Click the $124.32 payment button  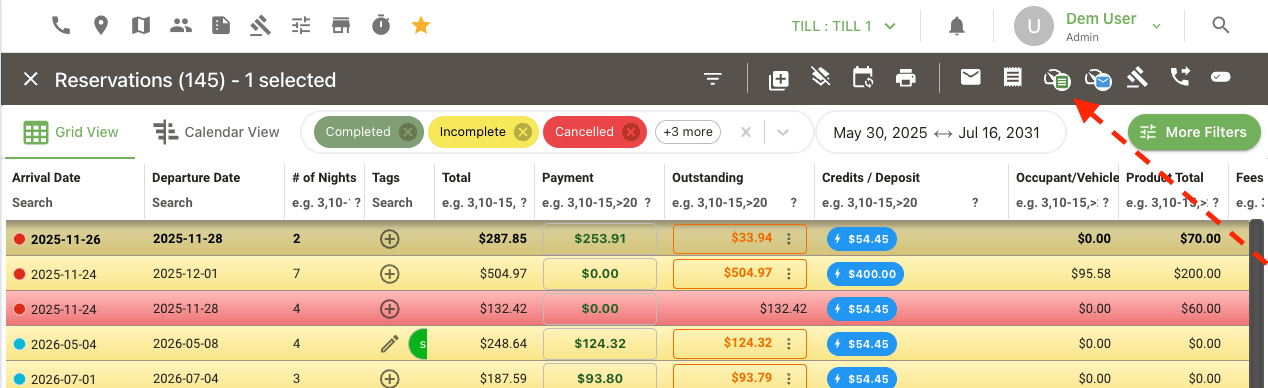[x=600, y=344]
